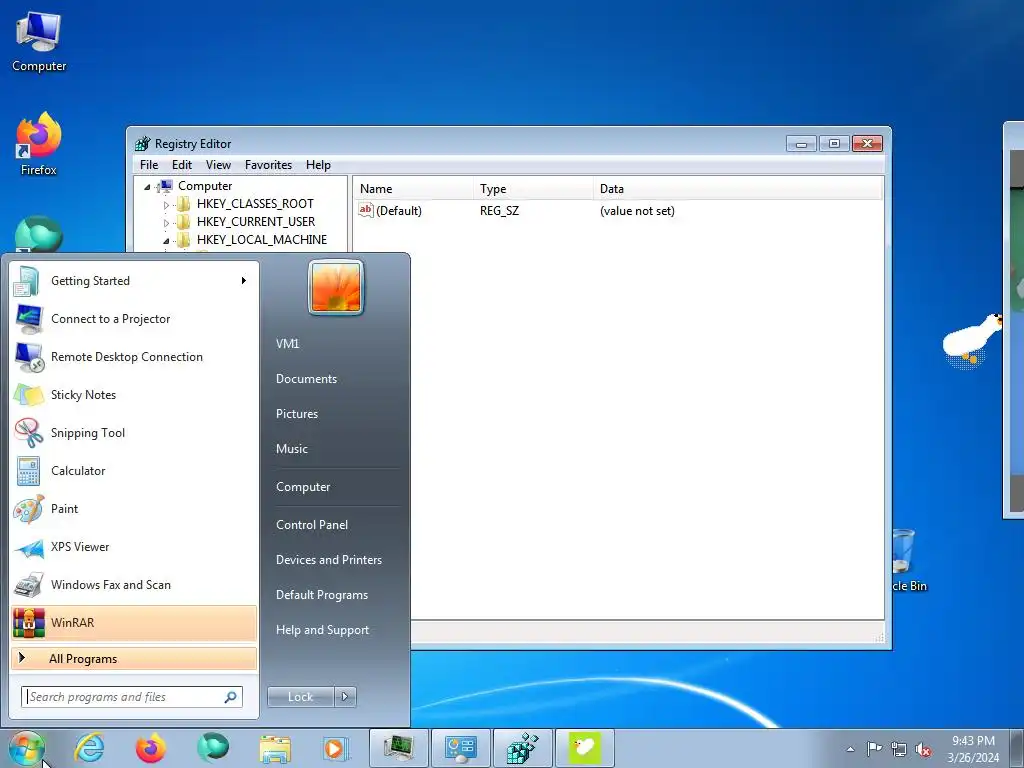1024x768 pixels.
Task: Select HKEY_LOCAL_MACHINE key
Action: pos(262,240)
